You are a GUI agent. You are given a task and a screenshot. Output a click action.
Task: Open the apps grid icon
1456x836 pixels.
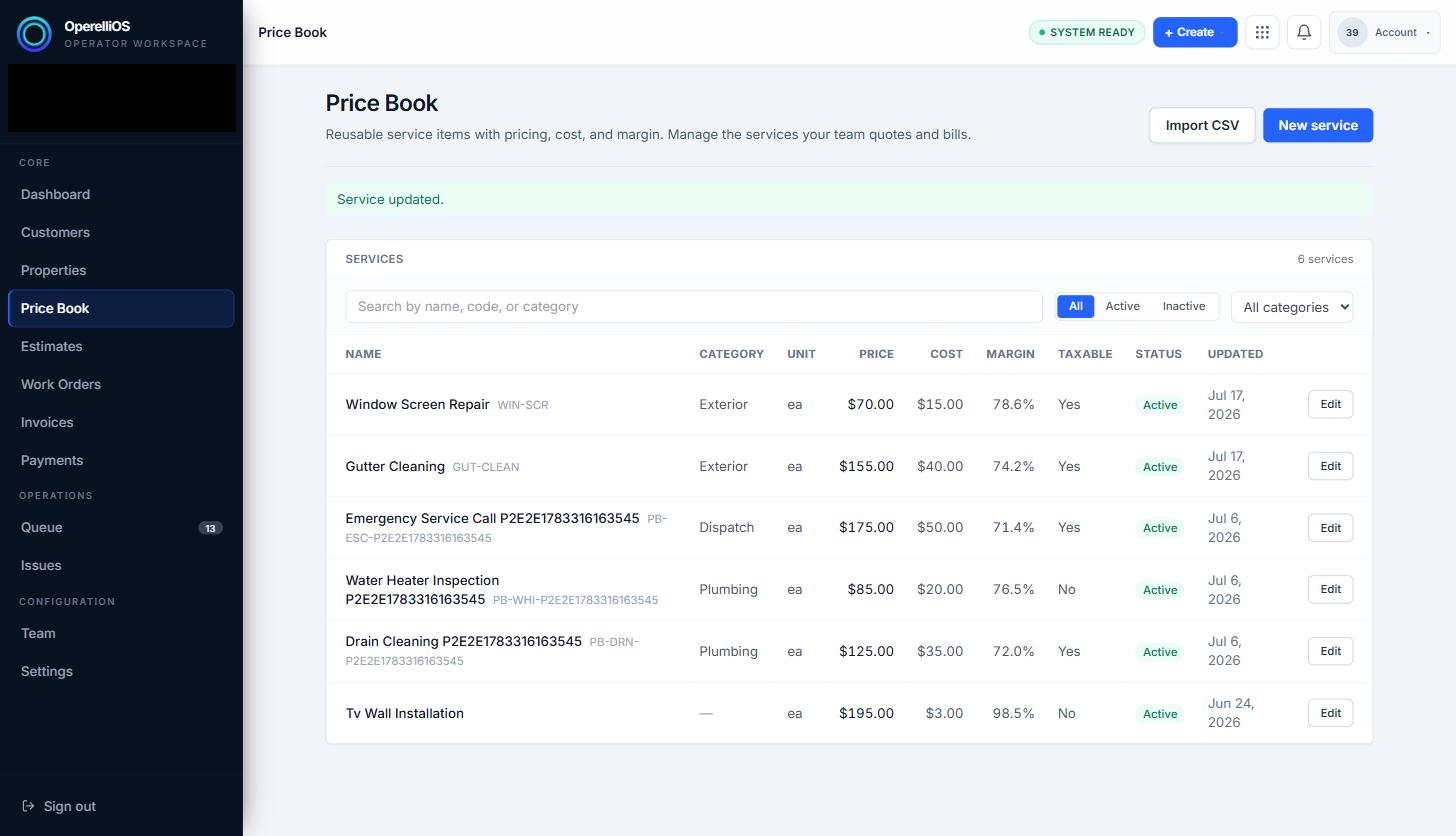click(x=1262, y=32)
